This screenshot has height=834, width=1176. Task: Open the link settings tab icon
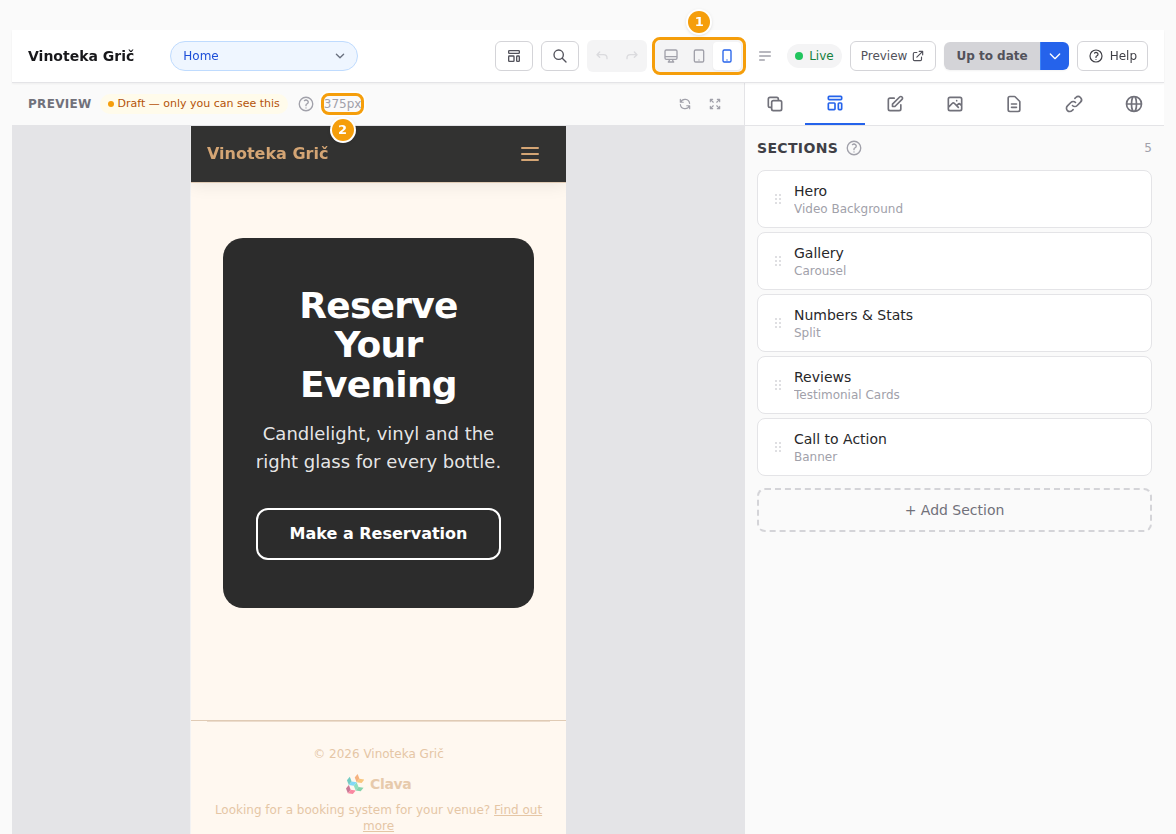coord(1074,104)
